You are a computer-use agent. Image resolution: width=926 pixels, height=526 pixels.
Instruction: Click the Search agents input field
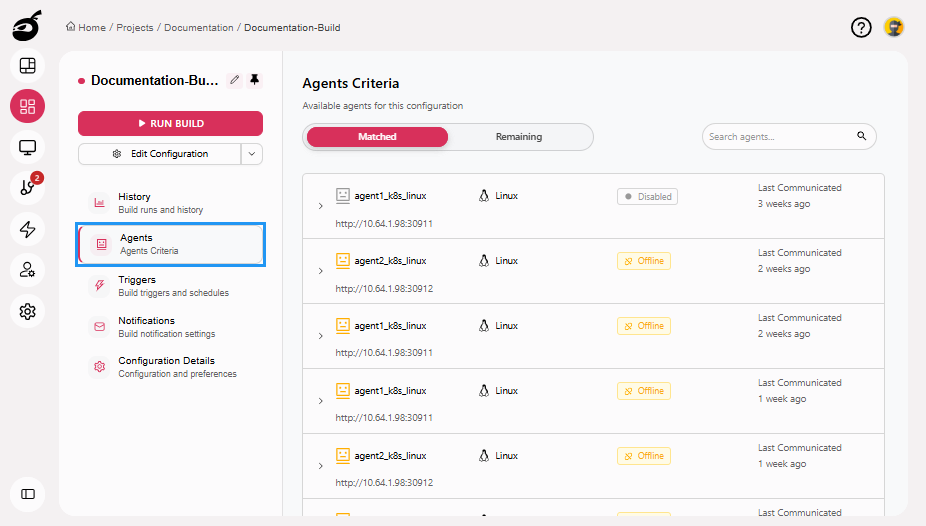pos(789,136)
